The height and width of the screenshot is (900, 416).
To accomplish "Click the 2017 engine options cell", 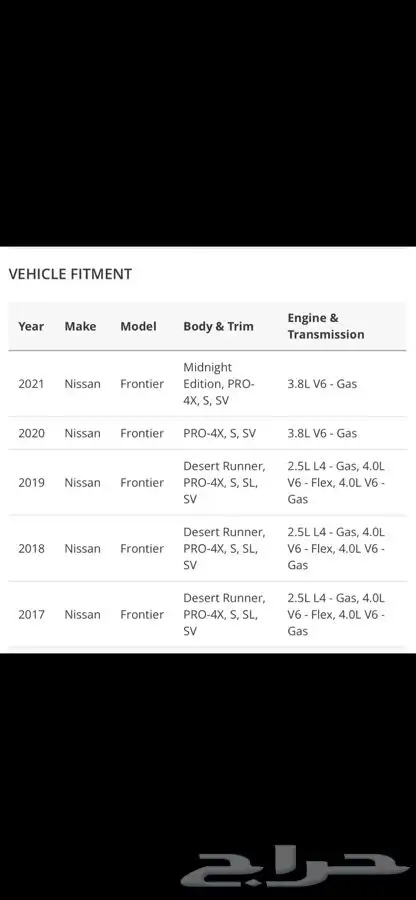I will click(x=336, y=615).
